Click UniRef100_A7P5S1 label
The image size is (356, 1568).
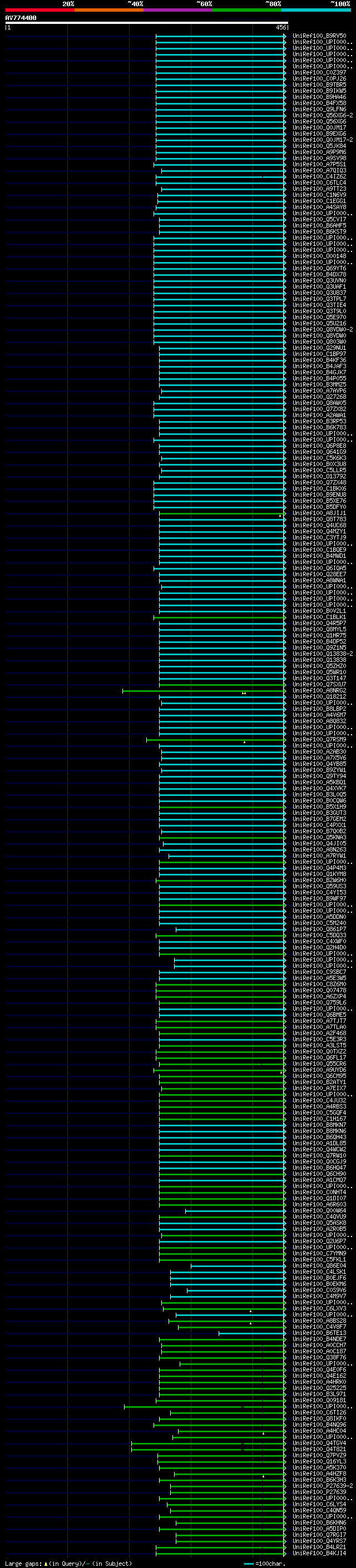click(319, 164)
